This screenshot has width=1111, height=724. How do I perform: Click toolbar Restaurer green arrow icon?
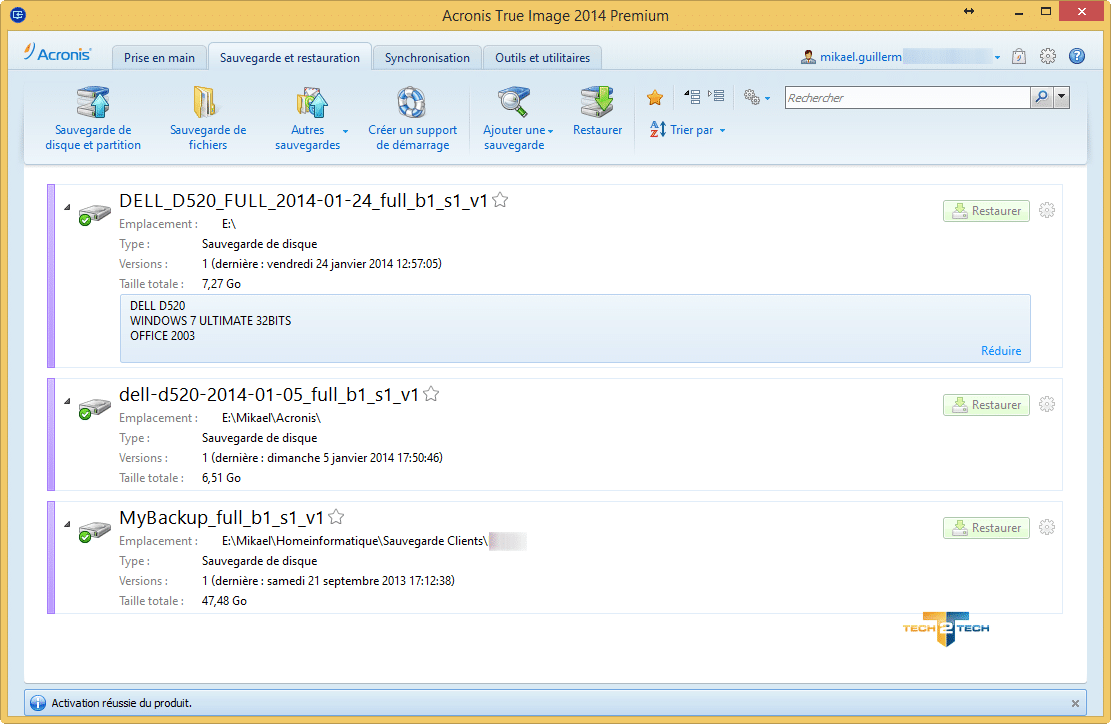pos(597,103)
